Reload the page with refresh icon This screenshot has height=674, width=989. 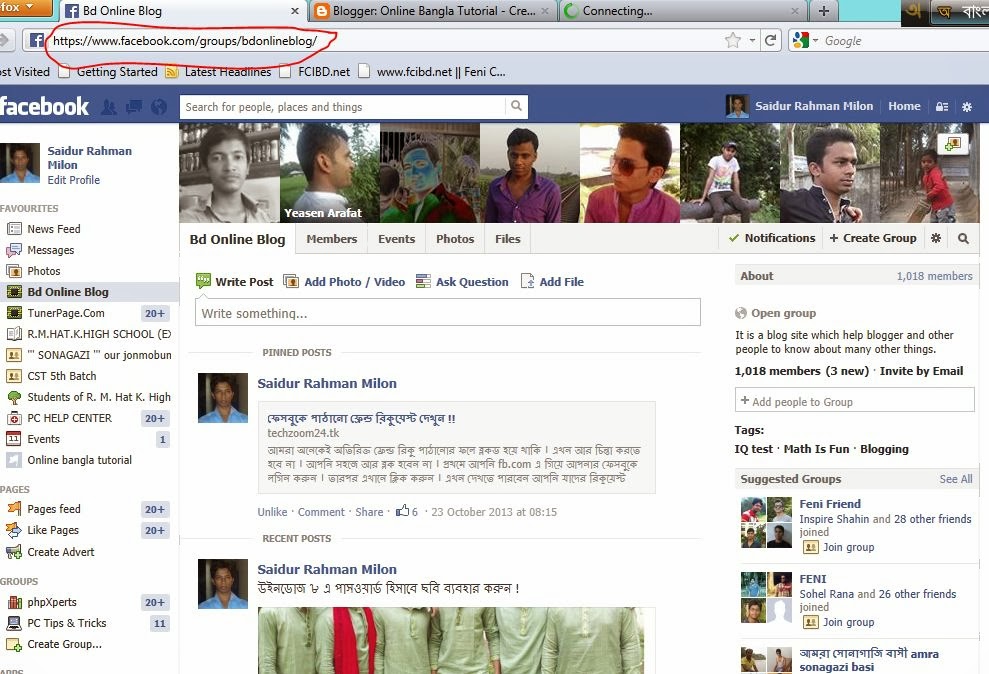tap(770, 41)
